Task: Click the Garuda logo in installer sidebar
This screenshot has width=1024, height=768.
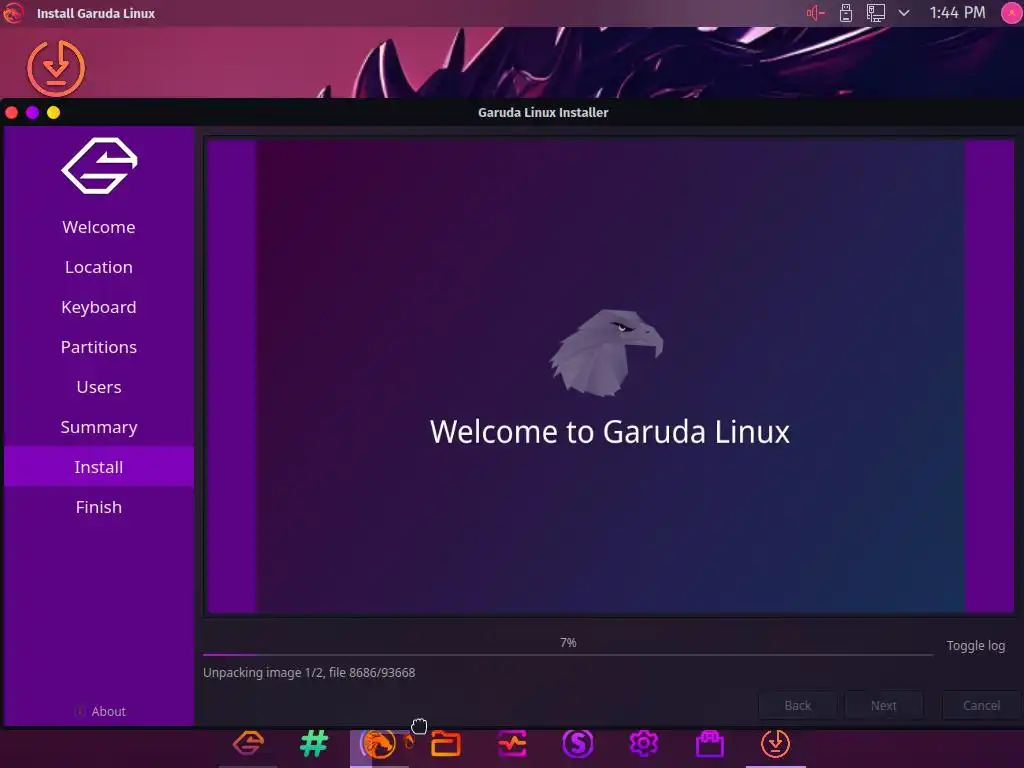Action: click(99, 166)
